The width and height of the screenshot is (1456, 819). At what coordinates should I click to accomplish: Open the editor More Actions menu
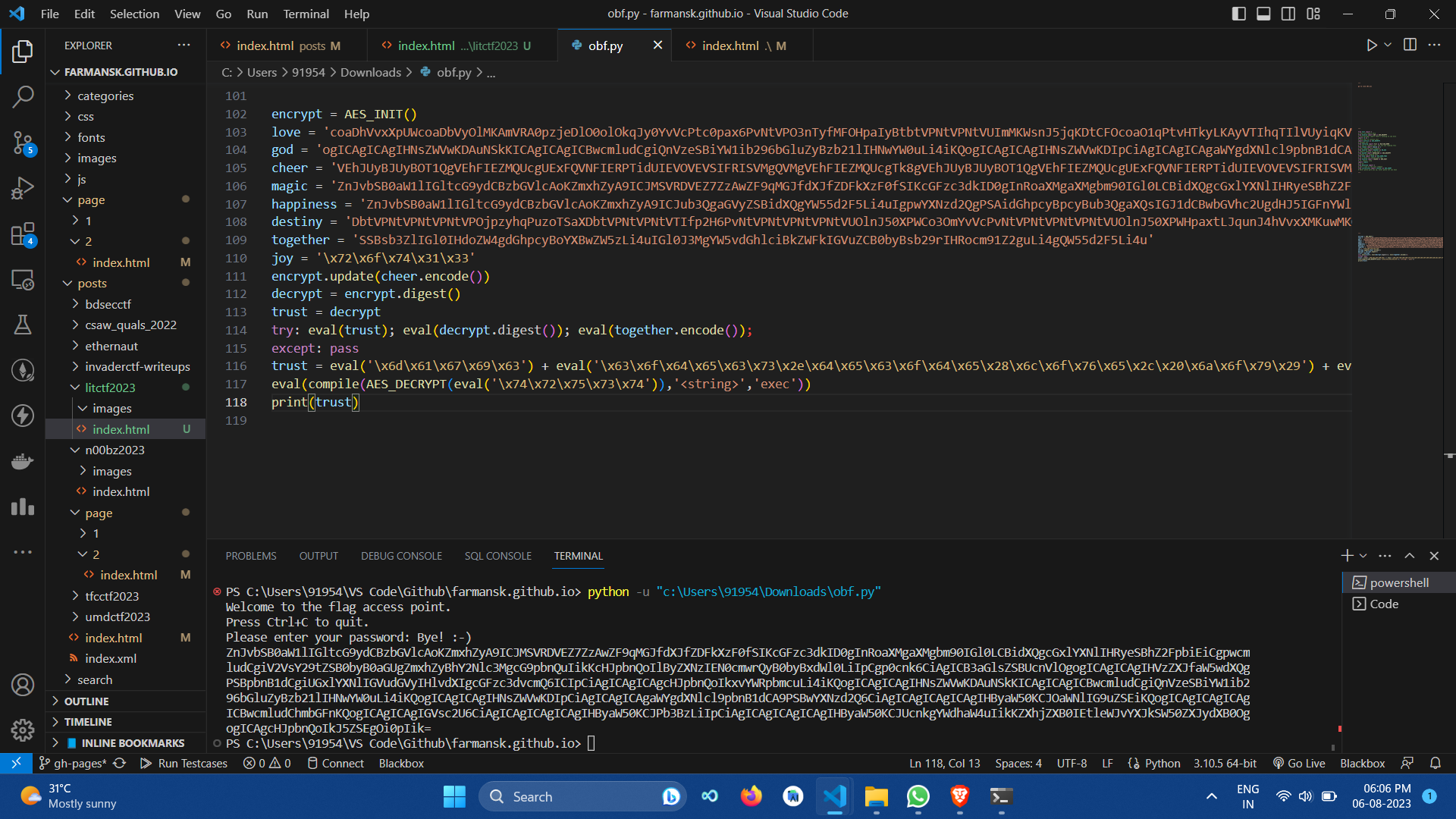pyautogui.click(x=1434, y=45)
